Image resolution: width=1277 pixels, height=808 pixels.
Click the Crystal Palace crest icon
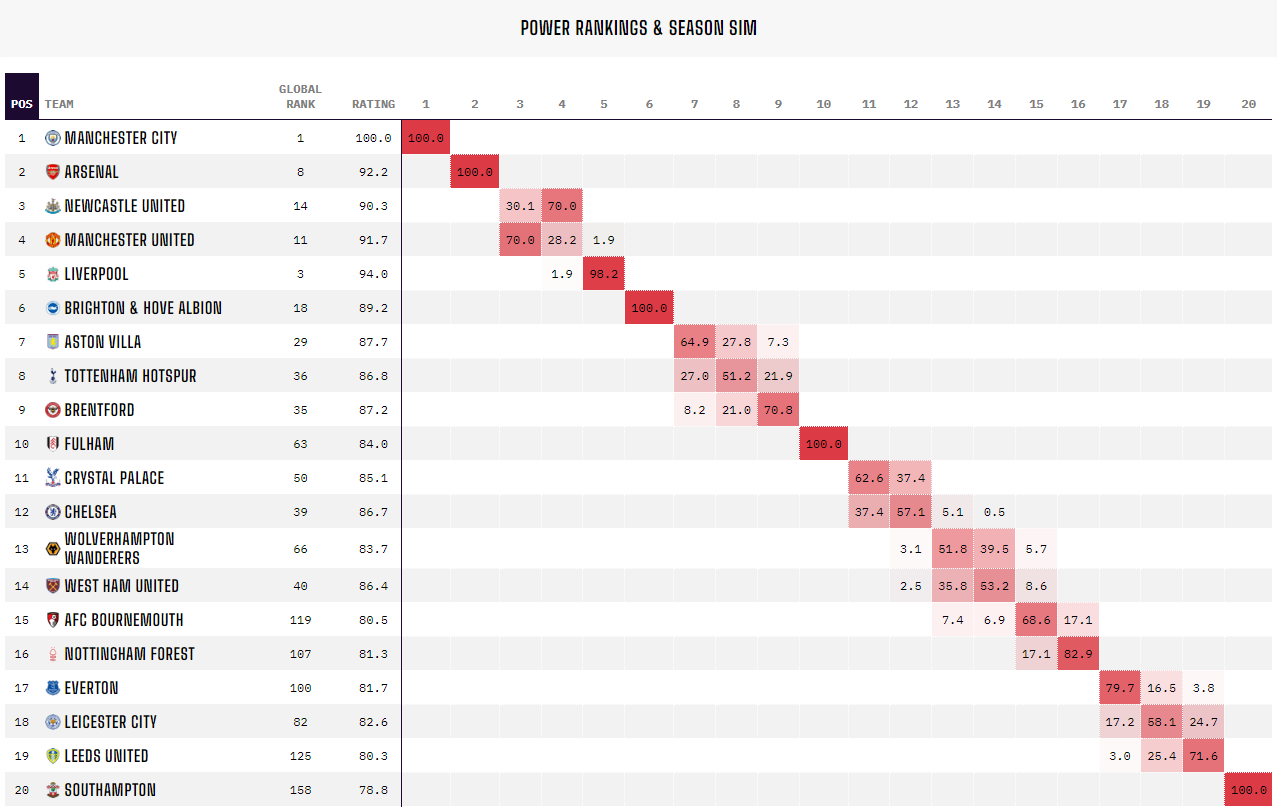point(53,478)
